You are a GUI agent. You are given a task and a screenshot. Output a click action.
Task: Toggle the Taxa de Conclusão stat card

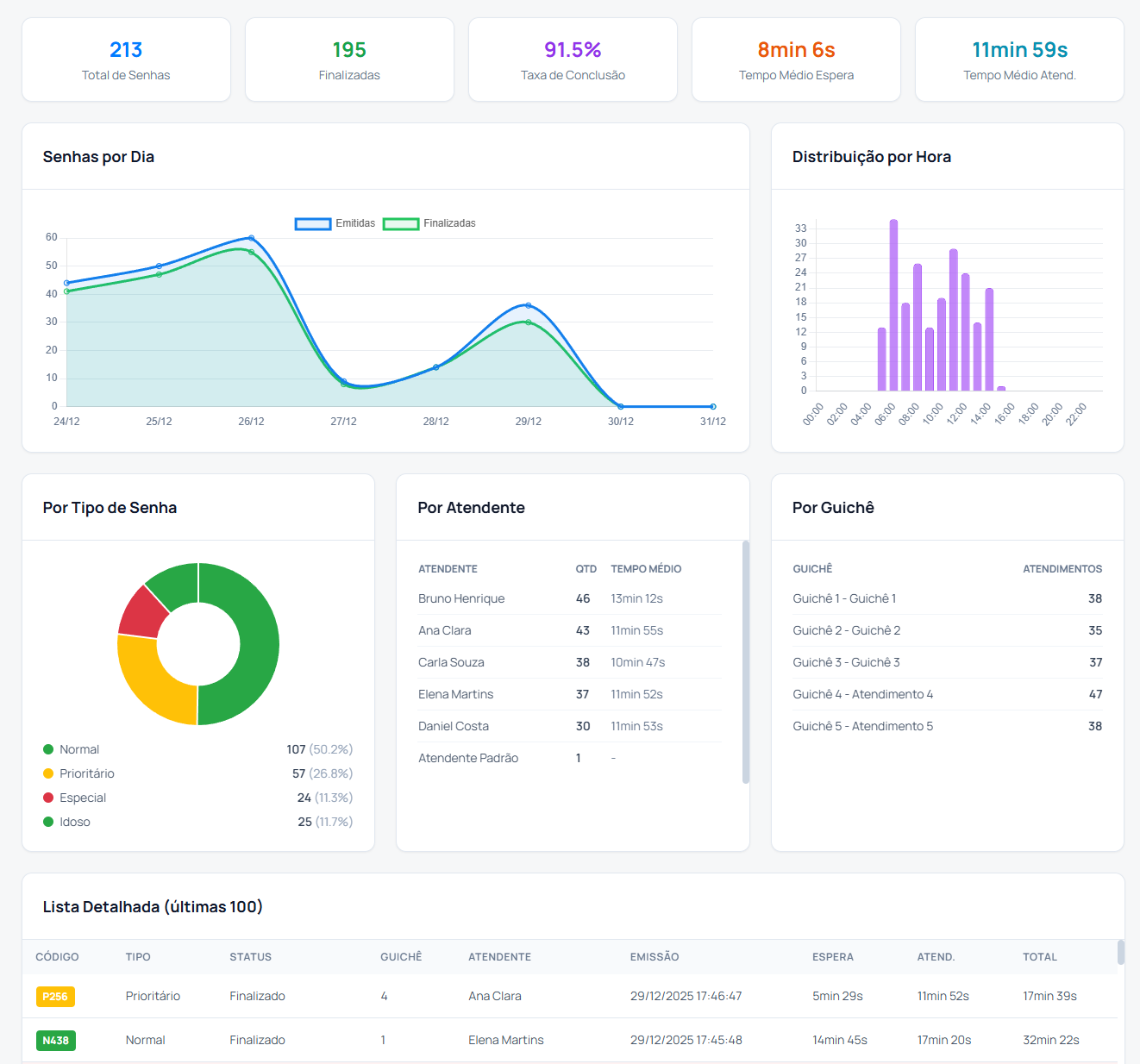pos(573,59)
